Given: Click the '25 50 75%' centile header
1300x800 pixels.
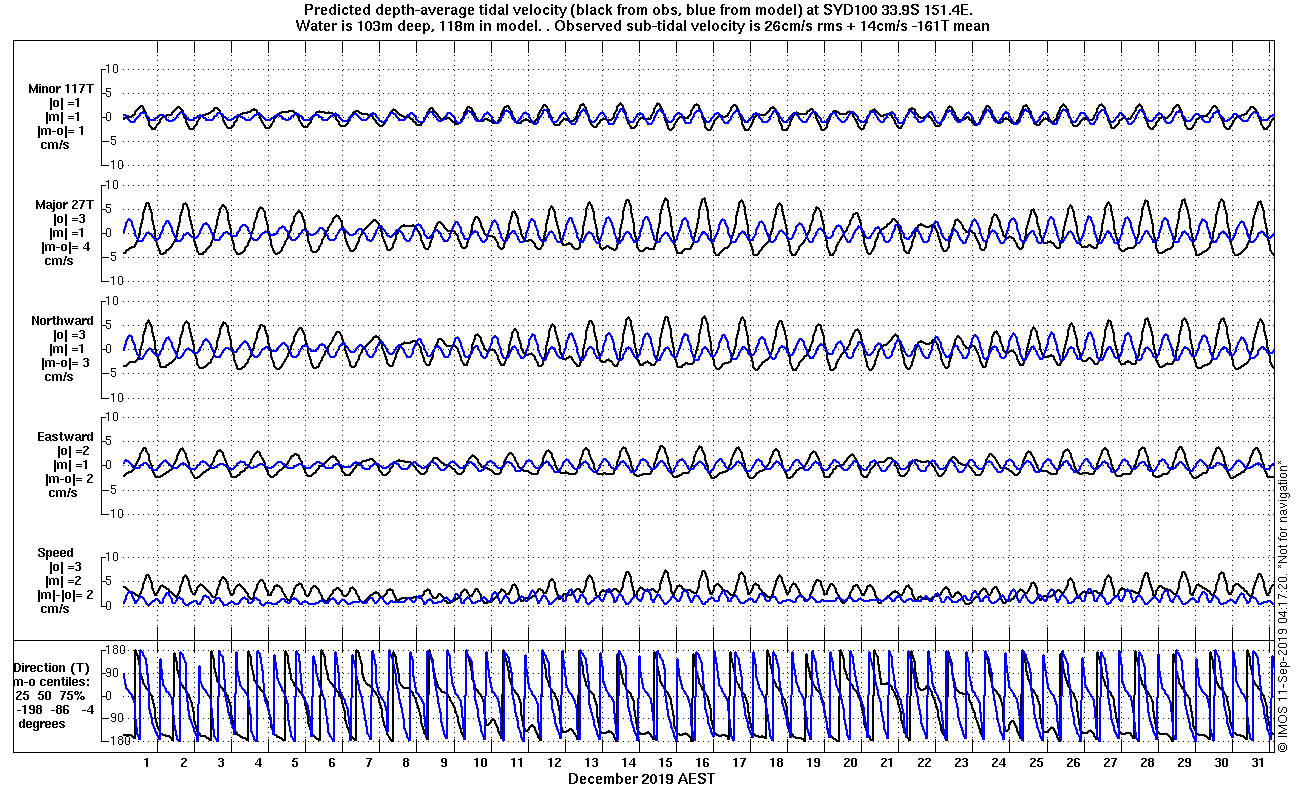Looking at the screenshot, I should [x=50, y=696].
